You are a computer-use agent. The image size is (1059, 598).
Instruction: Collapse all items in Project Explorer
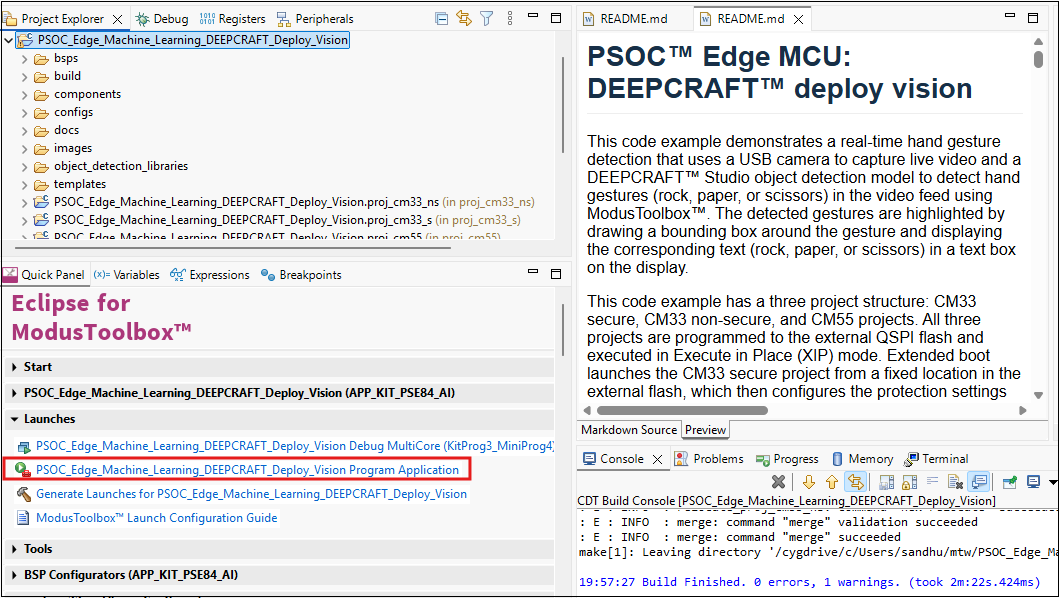coord(441,18)
